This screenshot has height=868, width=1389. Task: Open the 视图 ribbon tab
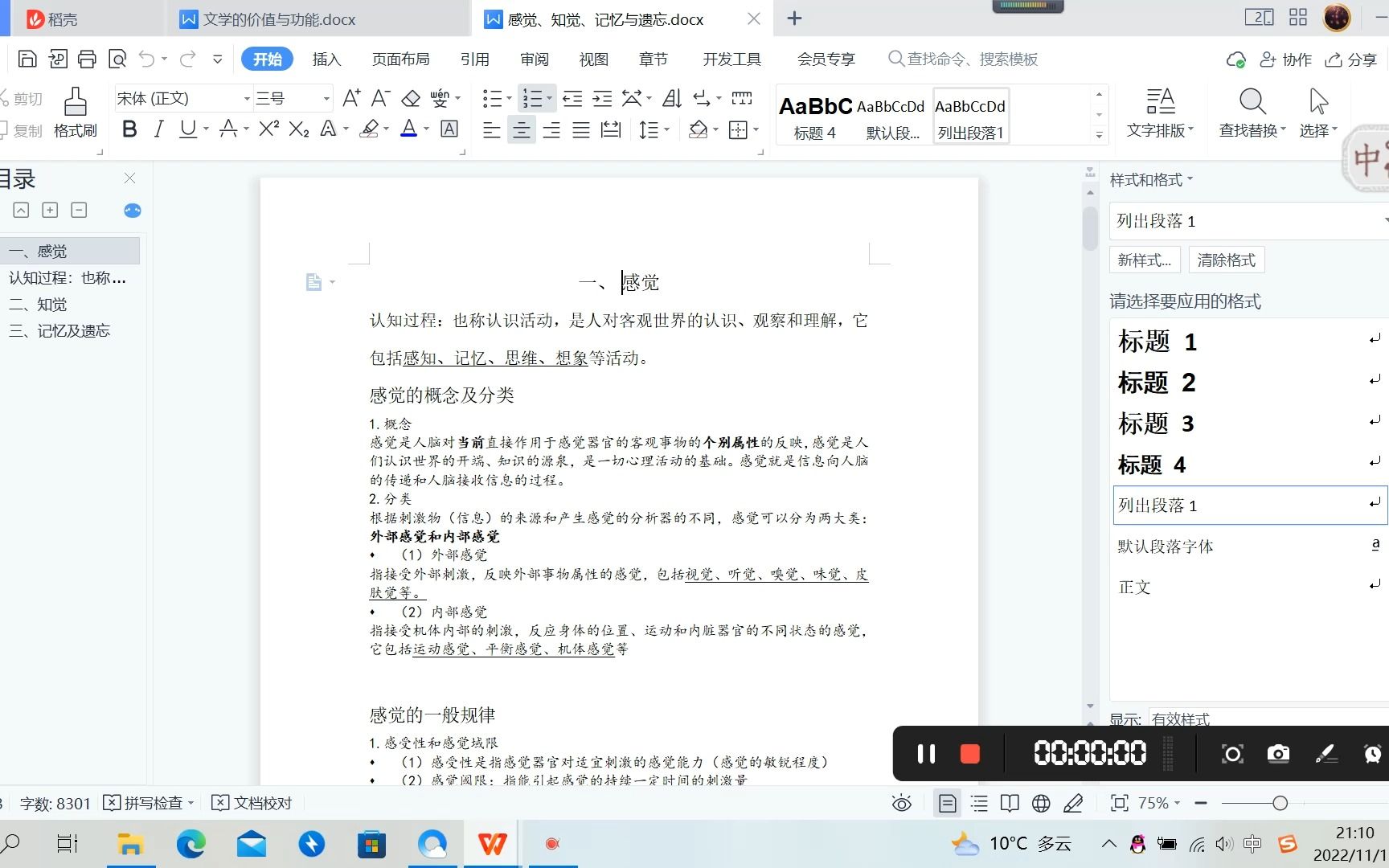593,59
